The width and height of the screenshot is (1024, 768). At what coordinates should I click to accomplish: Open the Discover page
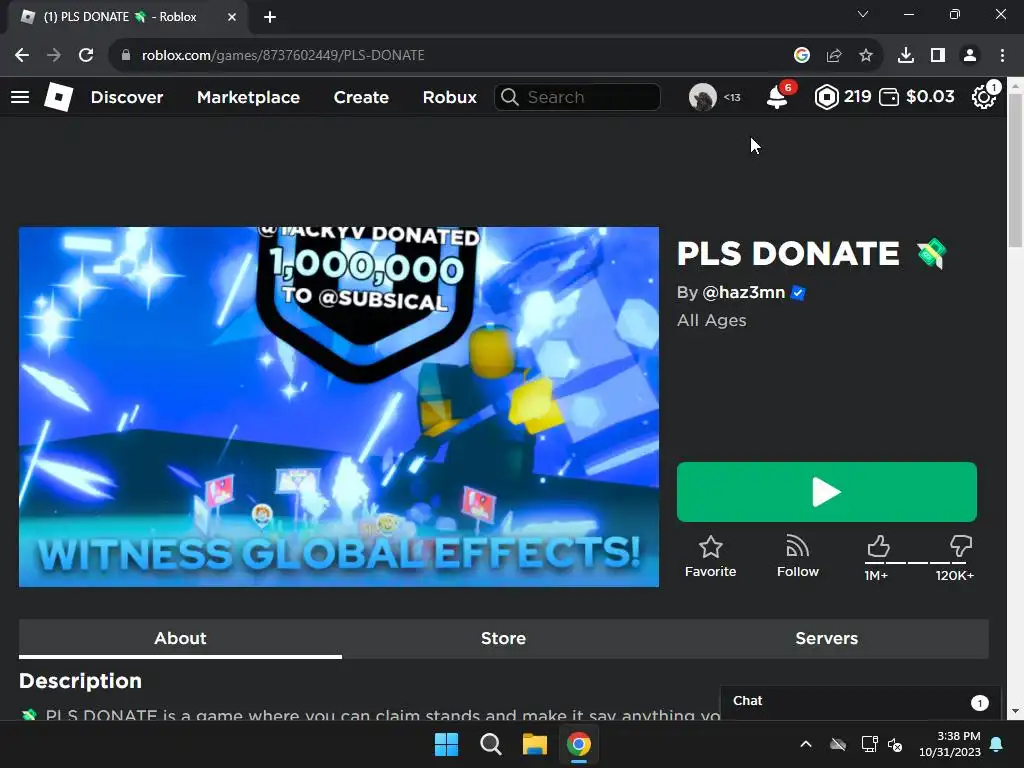pyautogui.click(x=127, y=97)
